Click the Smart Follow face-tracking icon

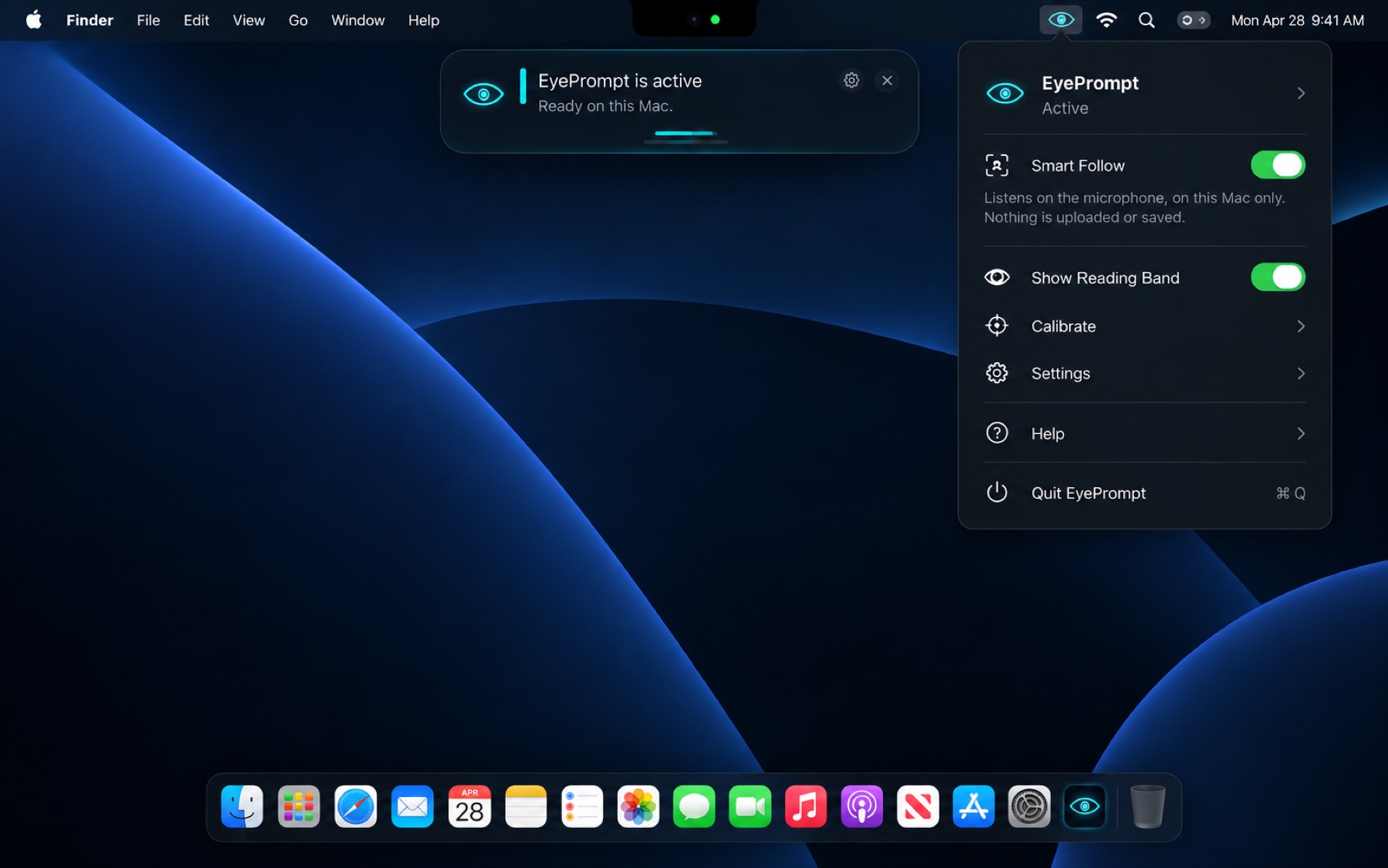pos(997,165)
